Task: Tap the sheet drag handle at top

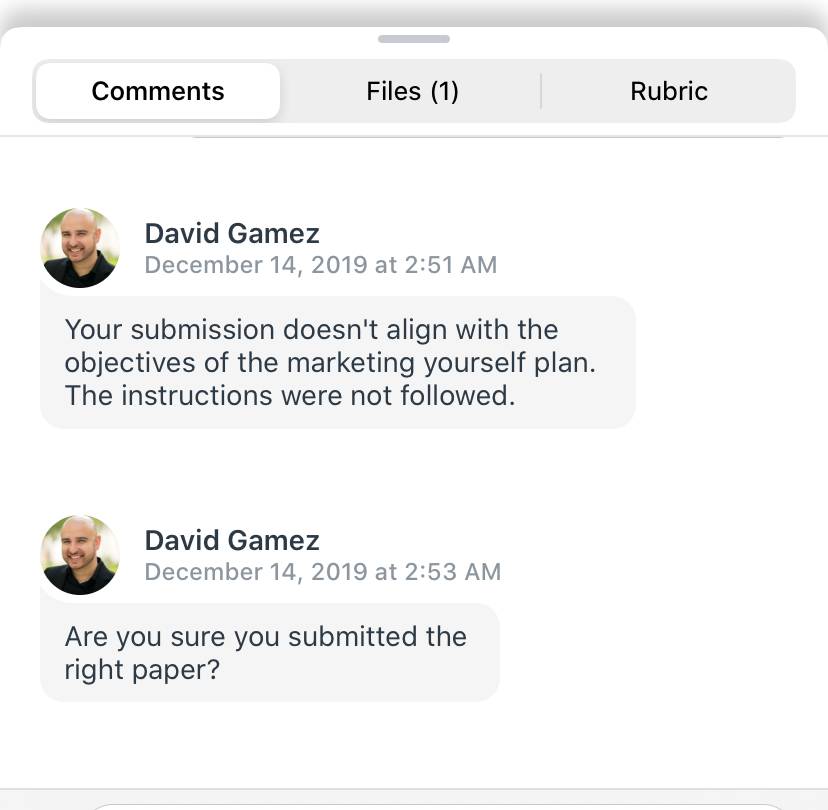Action: click(x=413, y=39)
